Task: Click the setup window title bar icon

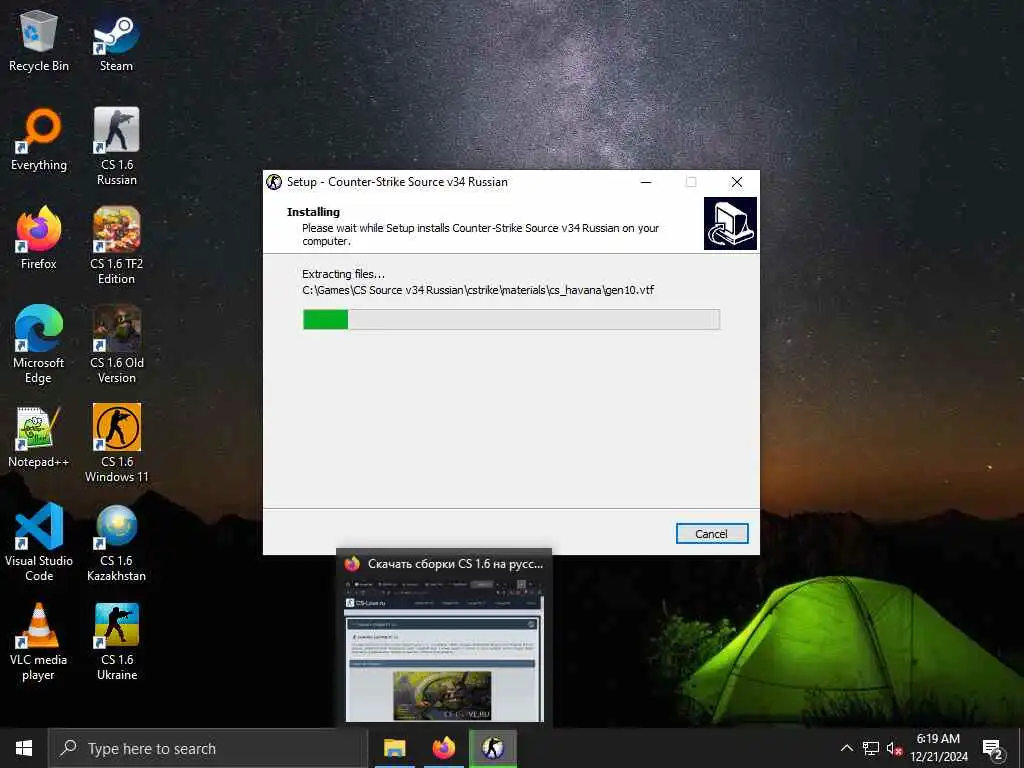Action: [x=274, y=182]
